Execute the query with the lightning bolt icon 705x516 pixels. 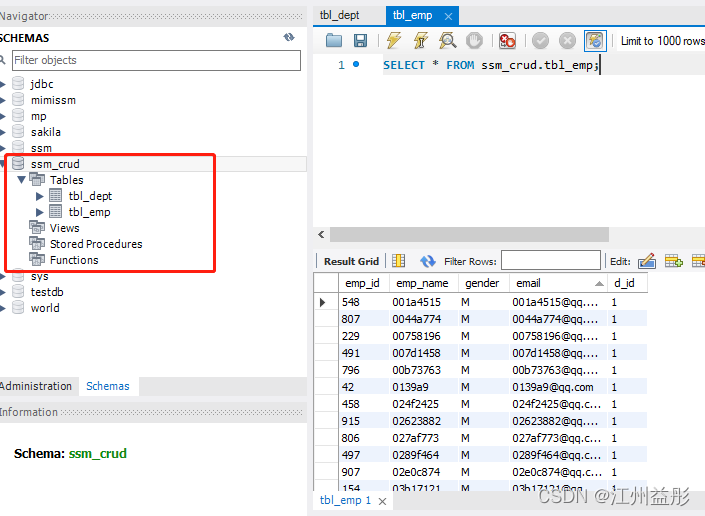pyautogui.click(x=394, y=40)
